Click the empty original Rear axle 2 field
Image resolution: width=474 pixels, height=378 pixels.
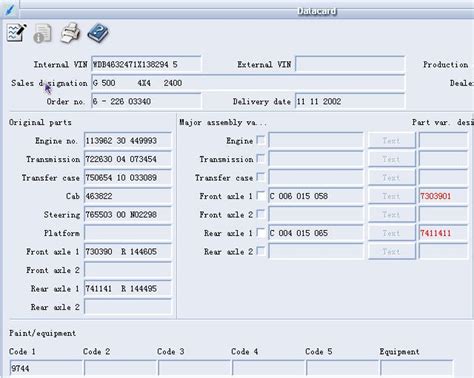click(x=128, y=307)
